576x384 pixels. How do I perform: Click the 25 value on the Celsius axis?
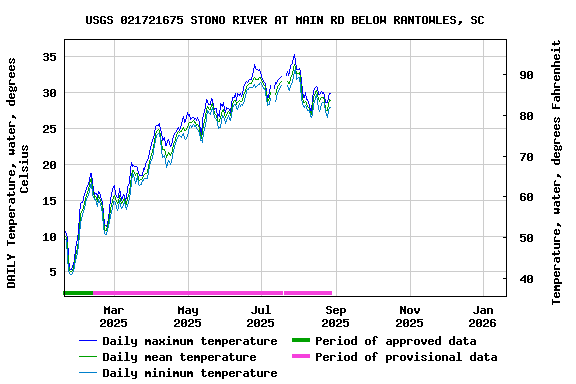[x=50, y=129]
